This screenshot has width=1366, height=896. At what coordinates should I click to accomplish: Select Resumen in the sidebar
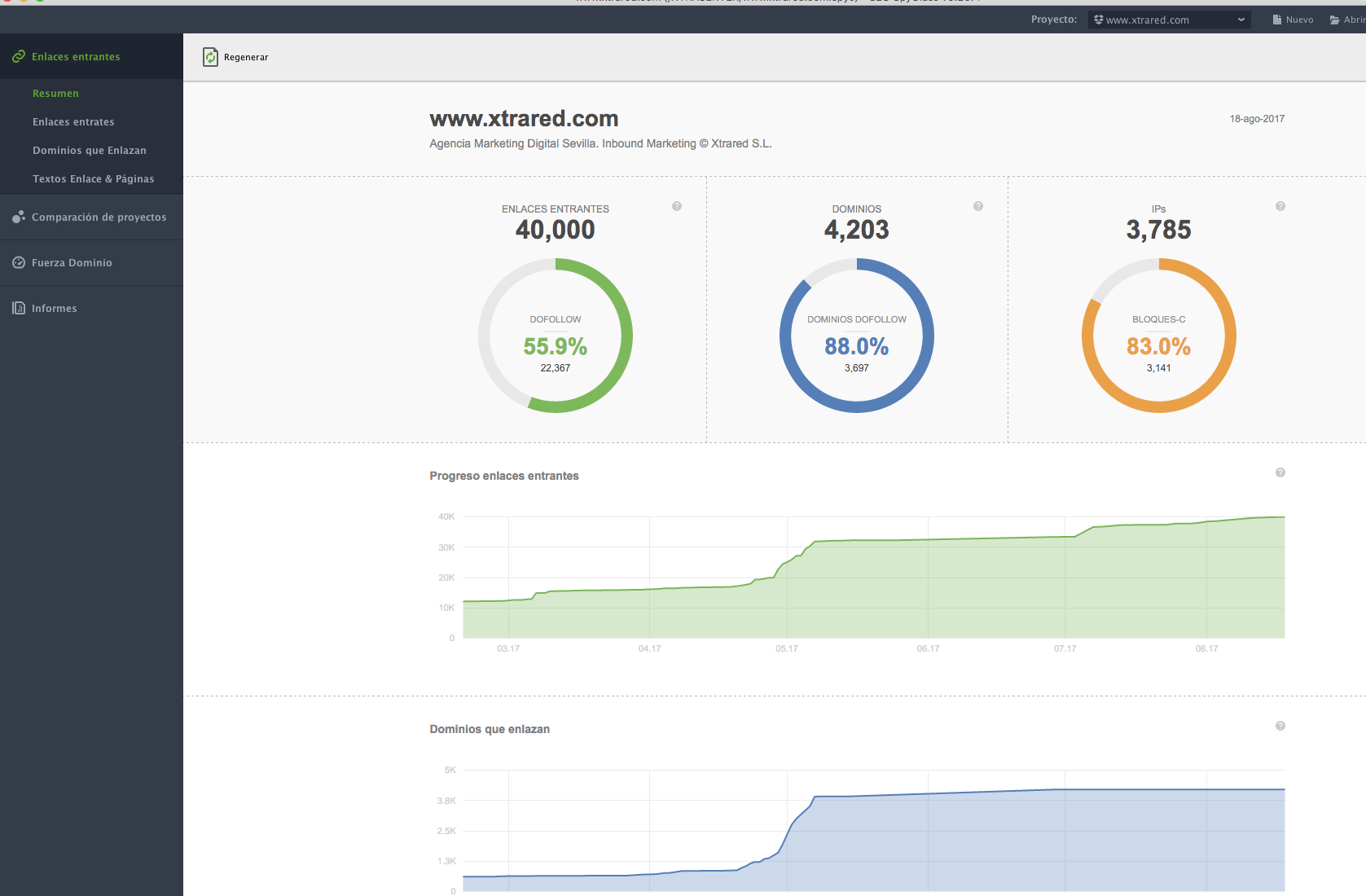click(x=55, y=93)
